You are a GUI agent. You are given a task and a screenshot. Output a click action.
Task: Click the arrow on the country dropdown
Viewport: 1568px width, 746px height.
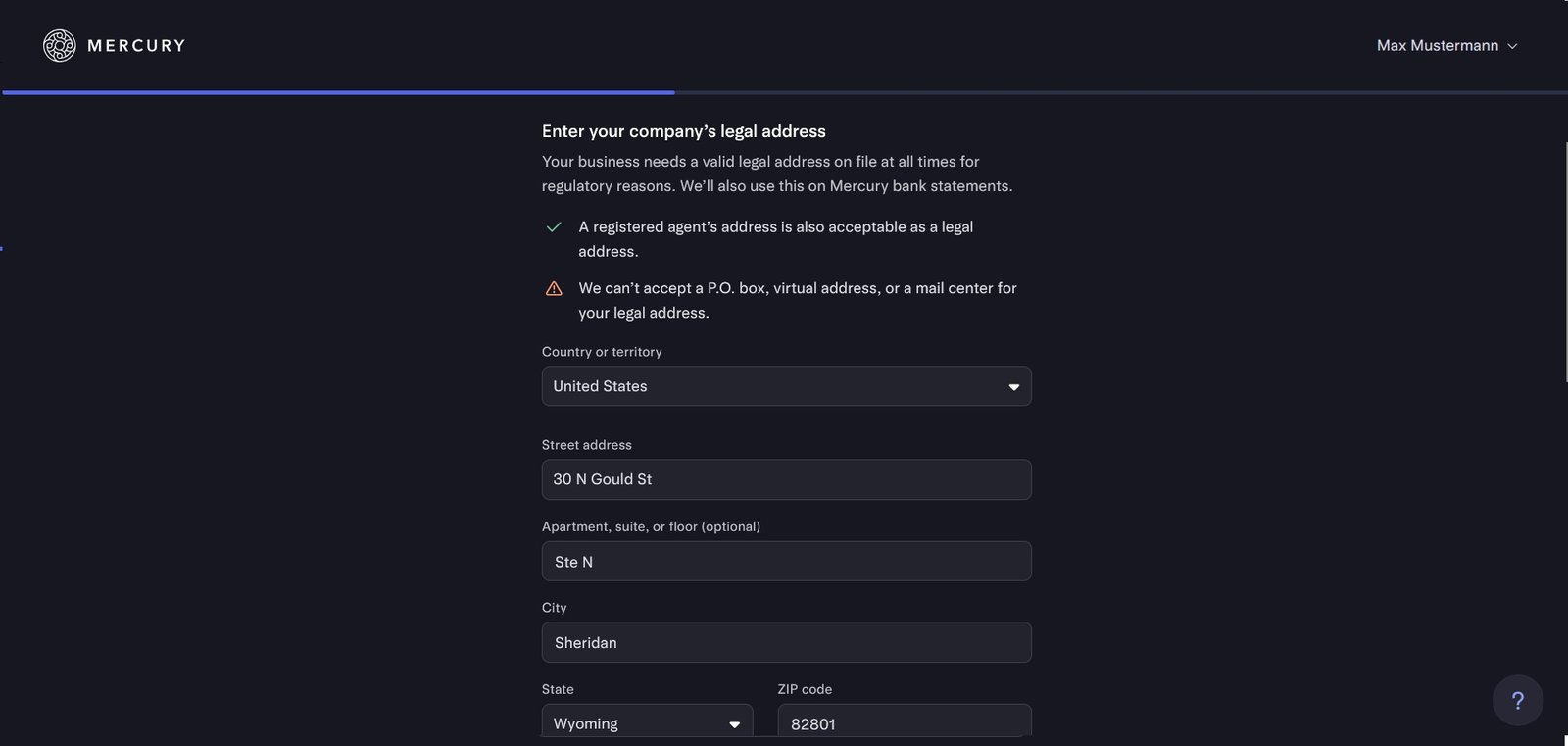point(1013,387)
